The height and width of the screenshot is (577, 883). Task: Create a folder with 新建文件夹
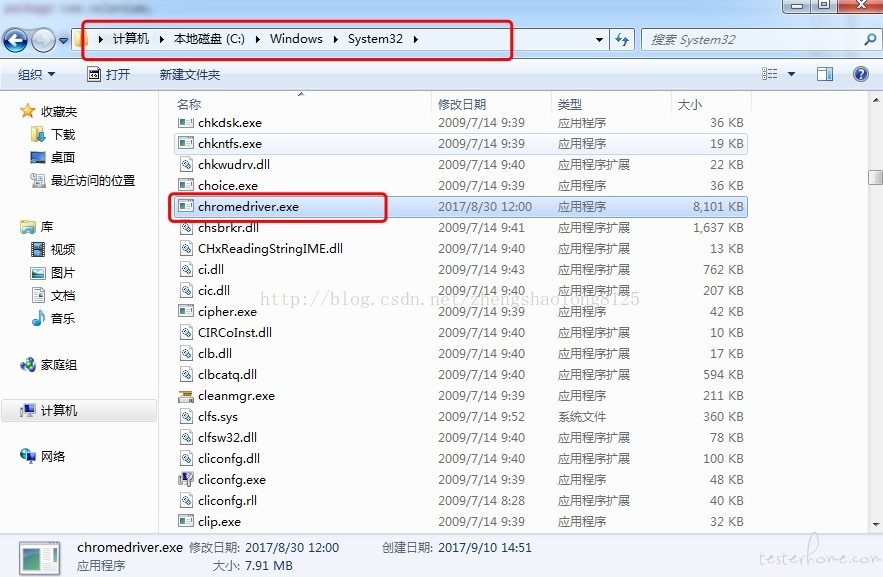tap(190, 74)
